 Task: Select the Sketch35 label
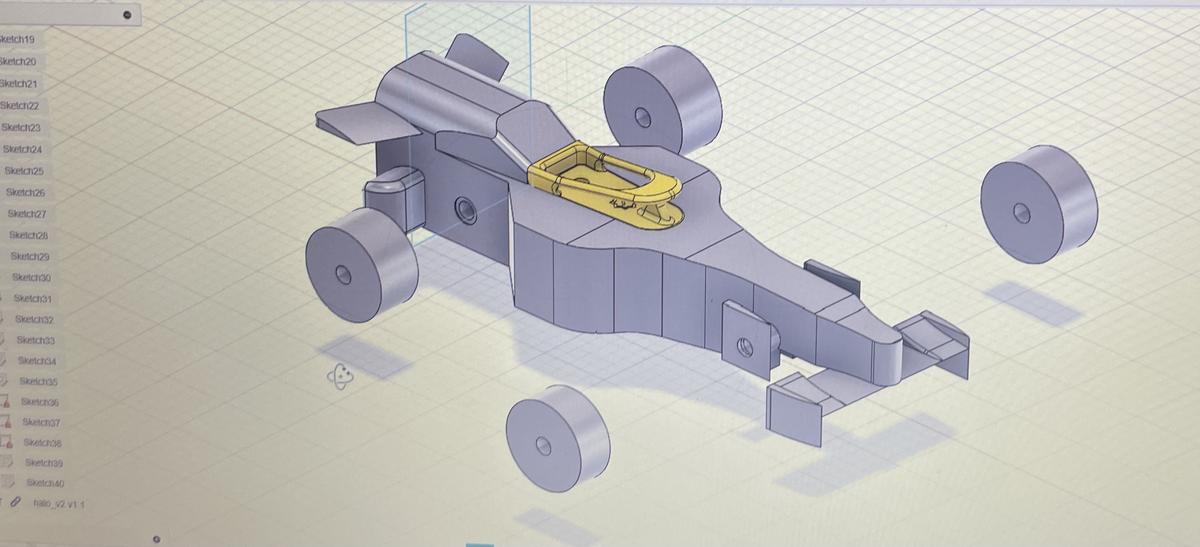(x=39, y=382)
